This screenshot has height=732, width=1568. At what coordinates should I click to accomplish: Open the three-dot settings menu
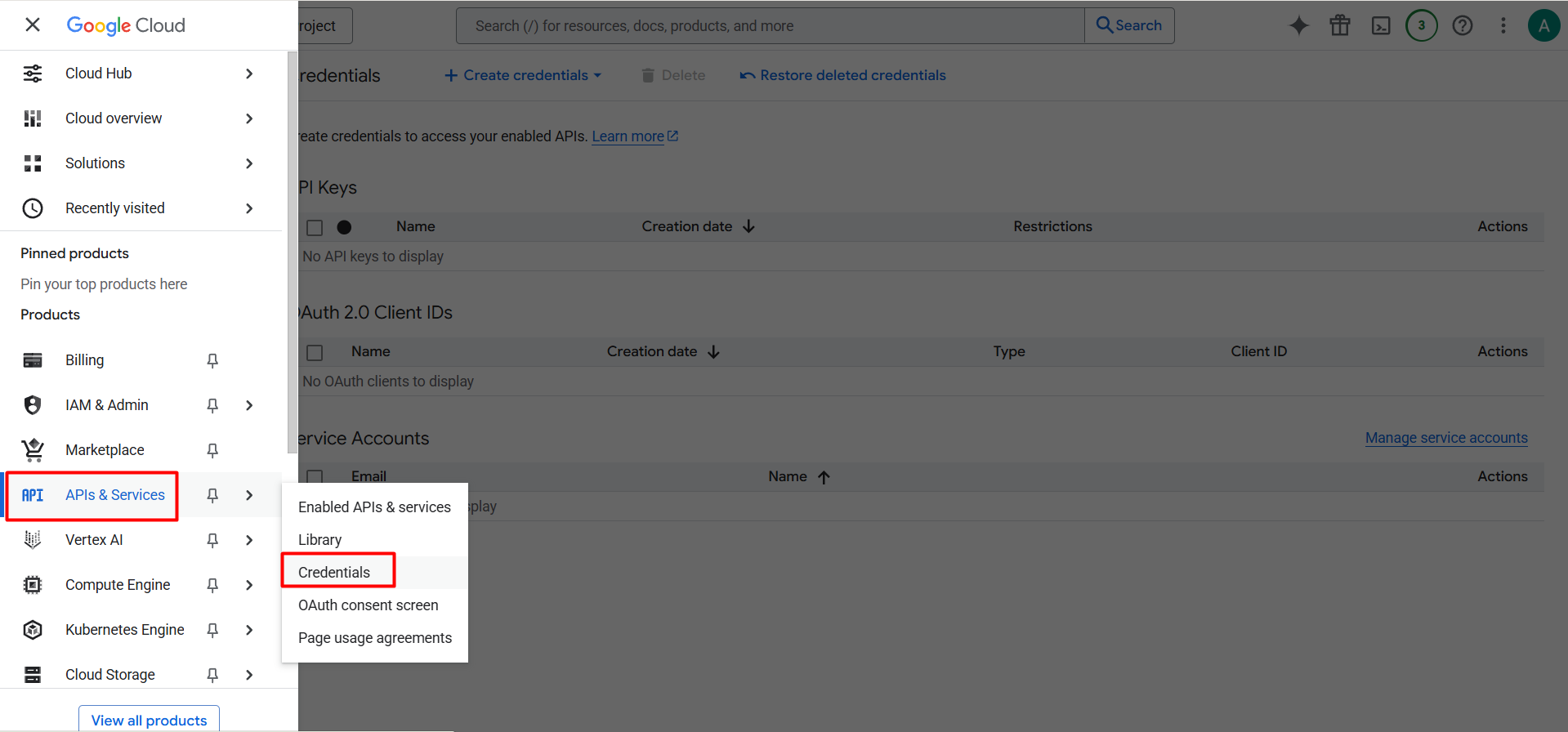tap(1503, 25)
